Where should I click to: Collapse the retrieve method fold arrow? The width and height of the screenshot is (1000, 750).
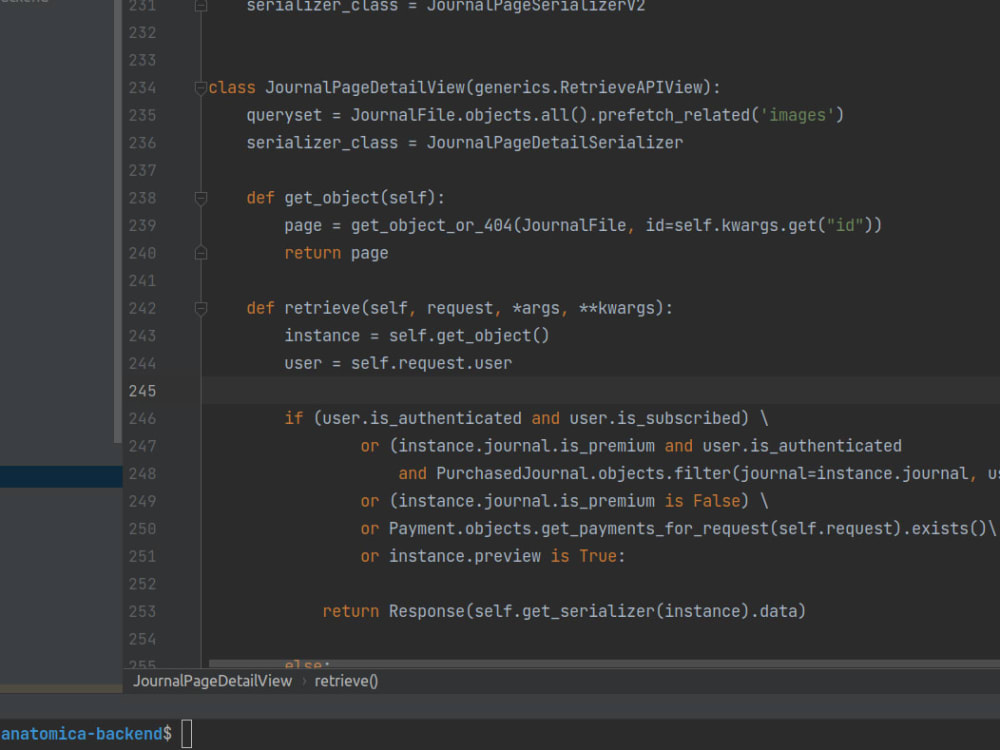[x=199, y=308]
